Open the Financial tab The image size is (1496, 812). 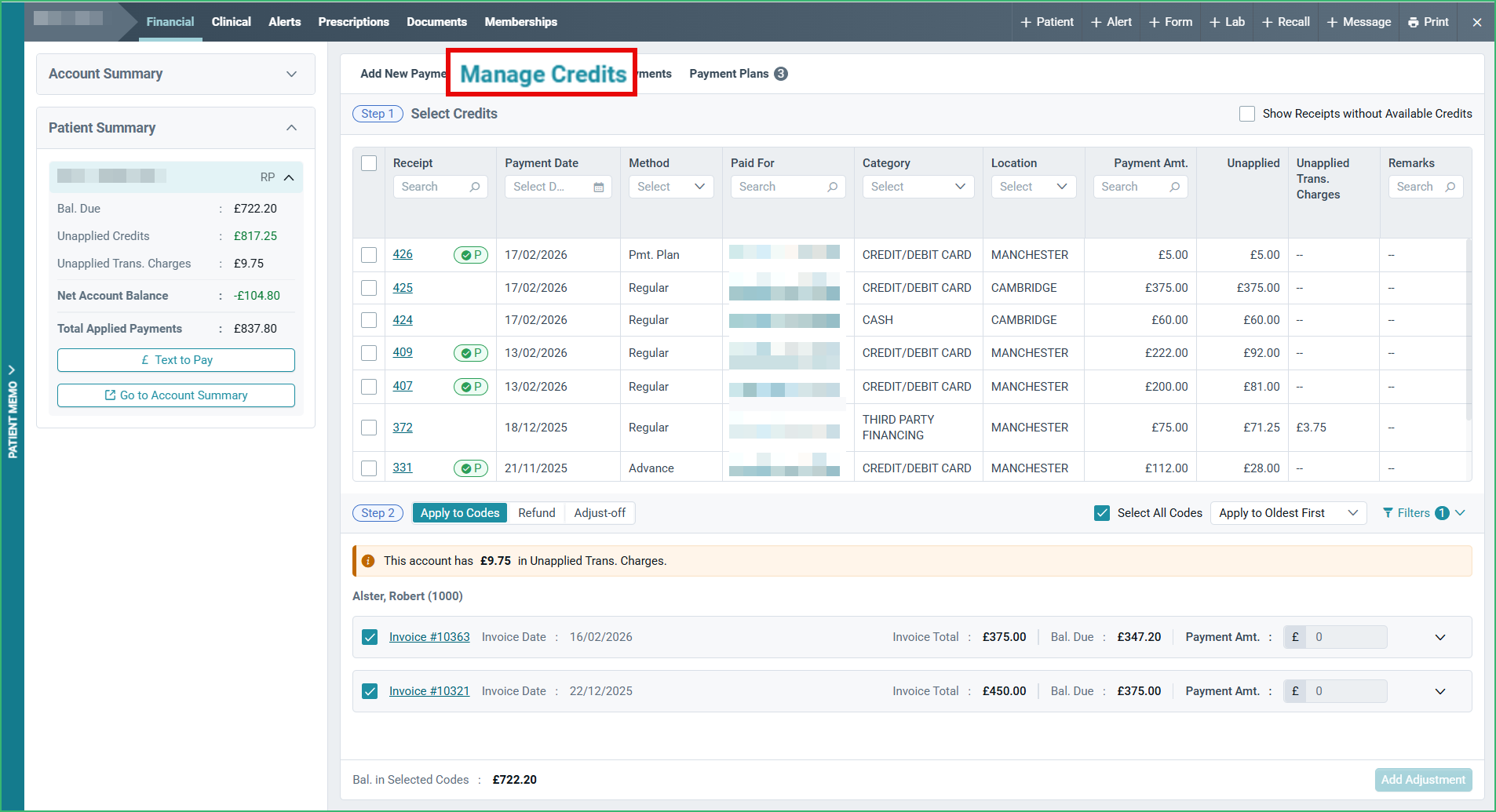(x=170, y=22)
